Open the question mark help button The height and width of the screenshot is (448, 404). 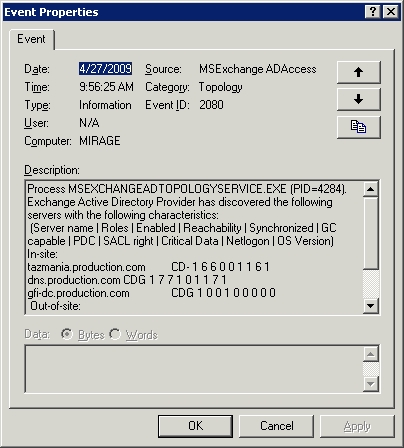(373, 12)
